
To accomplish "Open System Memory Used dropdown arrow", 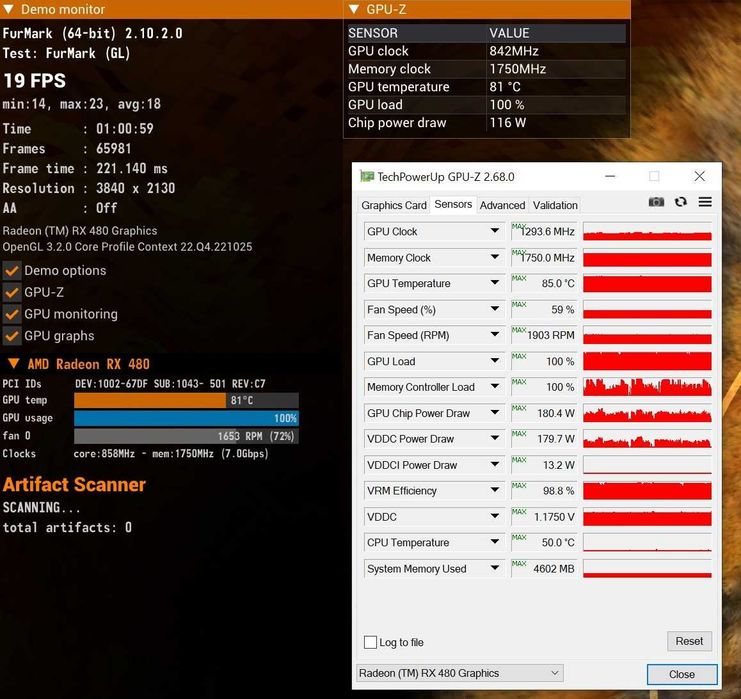I will (x=495, y=568).
